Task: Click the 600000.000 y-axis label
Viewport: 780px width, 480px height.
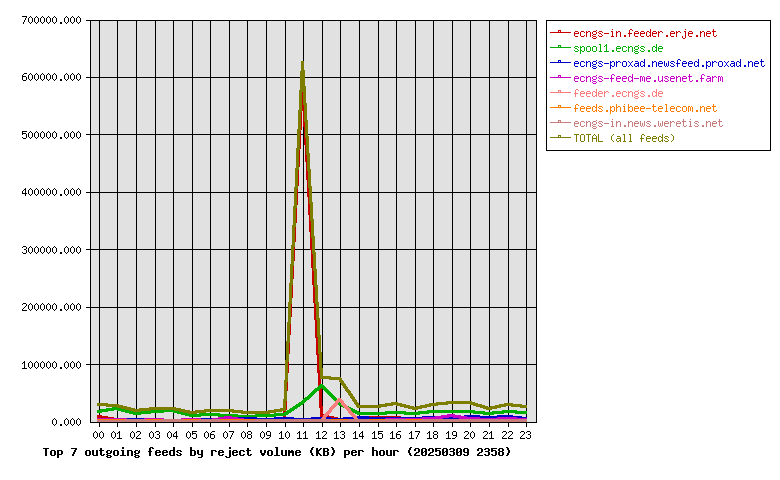Action: pyautogui.click(x=51, y=78)
